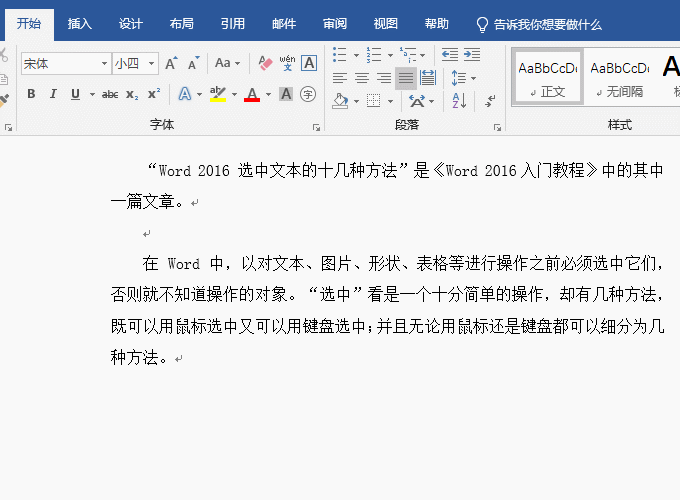Toggle bold formatting
This screenshot has width=680, height=500.
(x=31, y=94)
